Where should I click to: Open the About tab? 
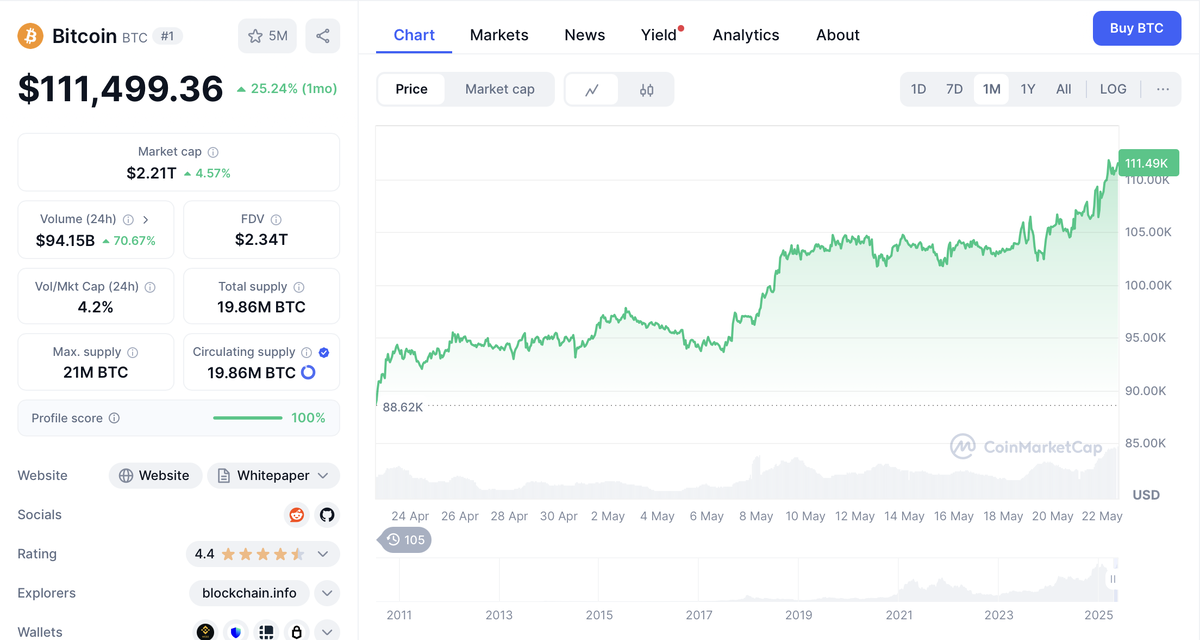click(837, 35)
